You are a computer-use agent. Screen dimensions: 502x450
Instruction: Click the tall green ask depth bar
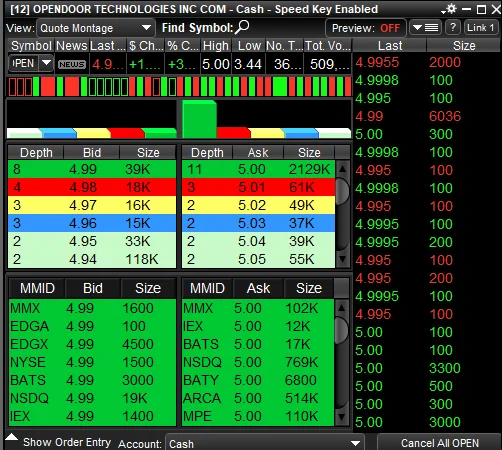pos(199,119)
